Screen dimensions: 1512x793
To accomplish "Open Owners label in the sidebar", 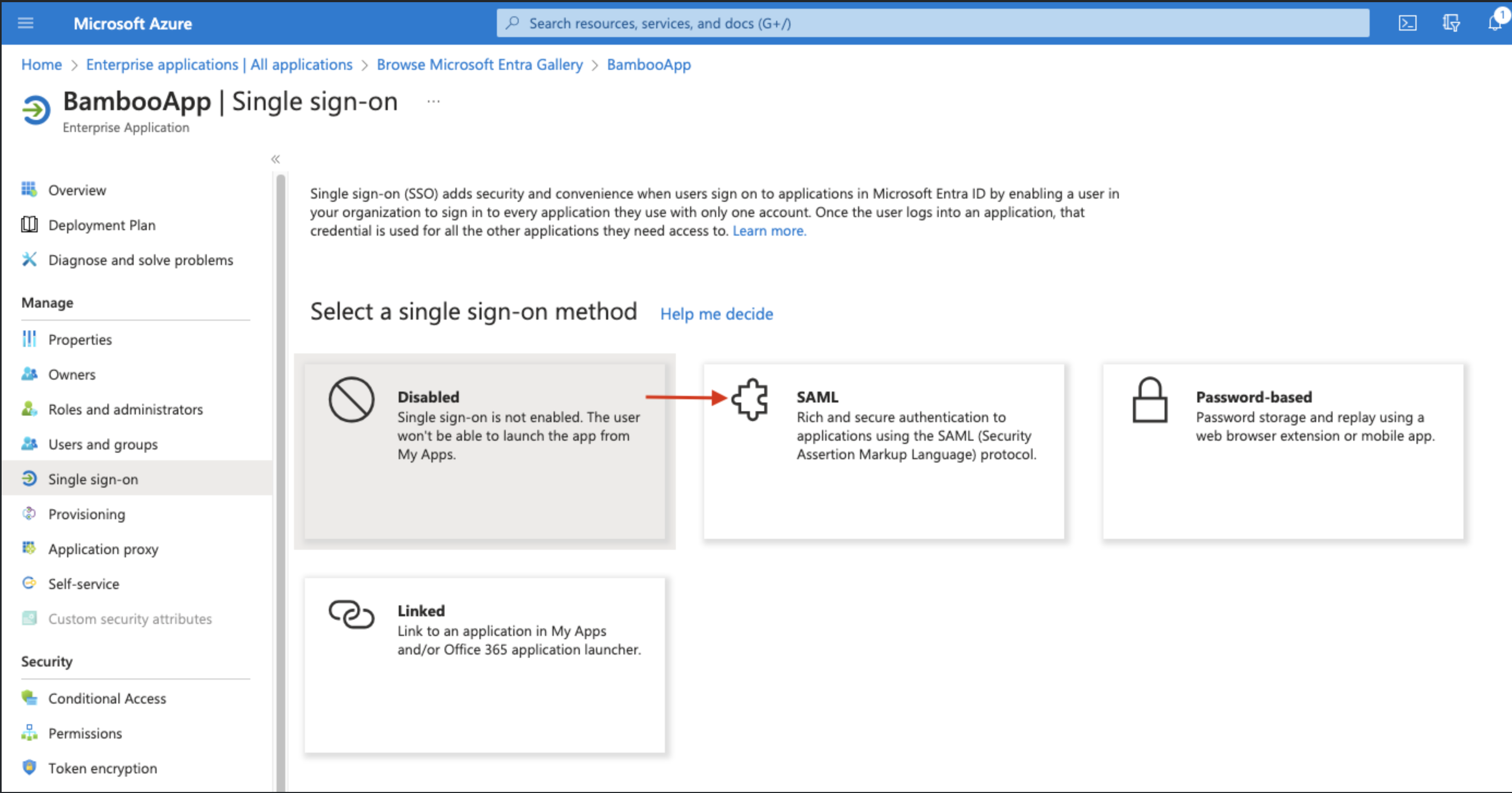I will click(x=71, y=374).
